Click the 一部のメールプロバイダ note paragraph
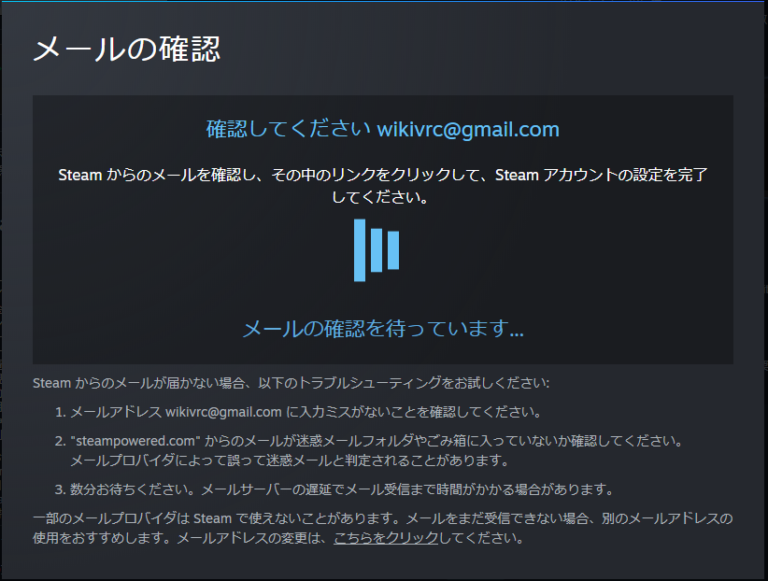Screen dimensions: 768x581 pyautogui.click(x=383, y=528)
